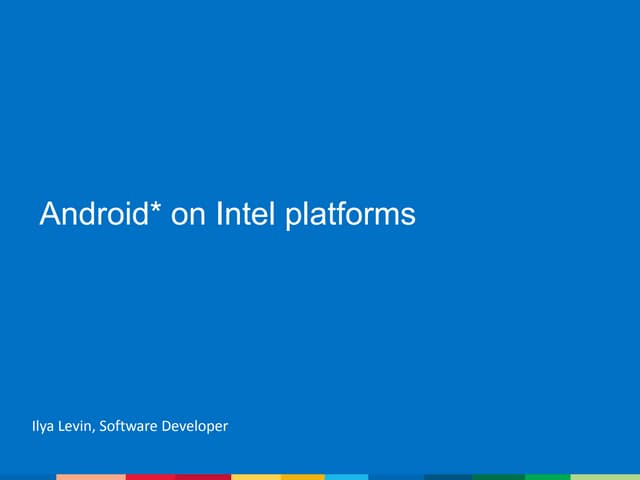
Task: Click the word "on" in the slide title
Action: pyautogui.click(x=188, y=216)
